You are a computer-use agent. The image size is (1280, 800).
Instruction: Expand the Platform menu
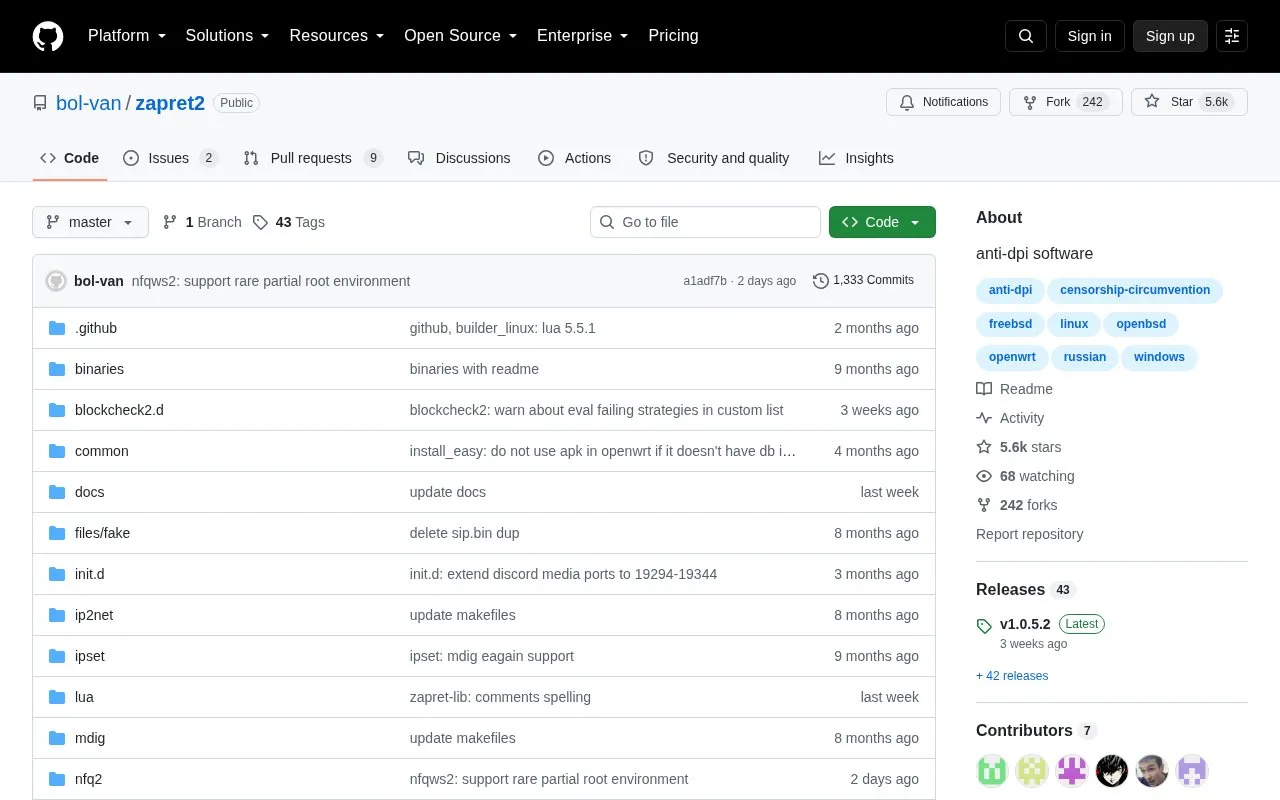click(x=127, y=36)
